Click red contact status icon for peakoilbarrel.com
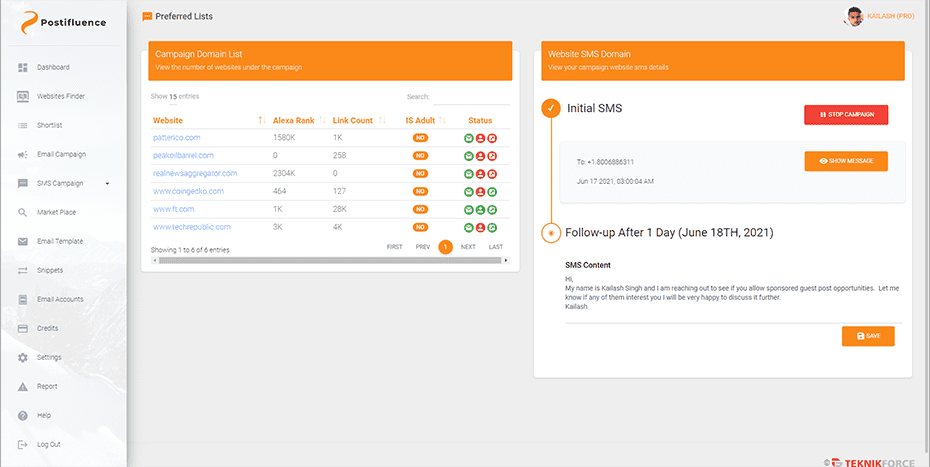This screenshot has height=467, width=930. tap(480, 156)
